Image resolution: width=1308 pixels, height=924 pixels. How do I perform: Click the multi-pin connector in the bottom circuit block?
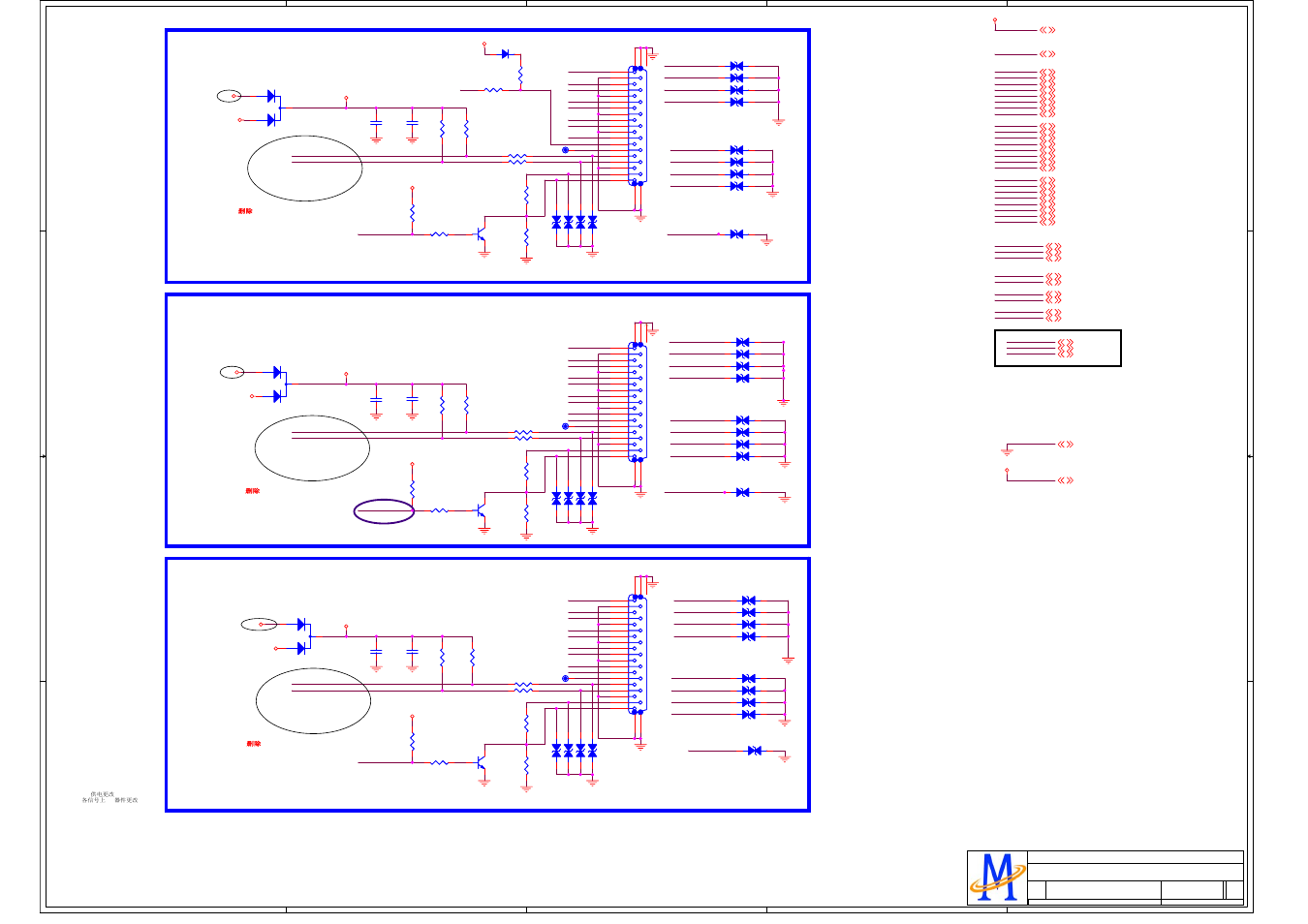[637, 655]
